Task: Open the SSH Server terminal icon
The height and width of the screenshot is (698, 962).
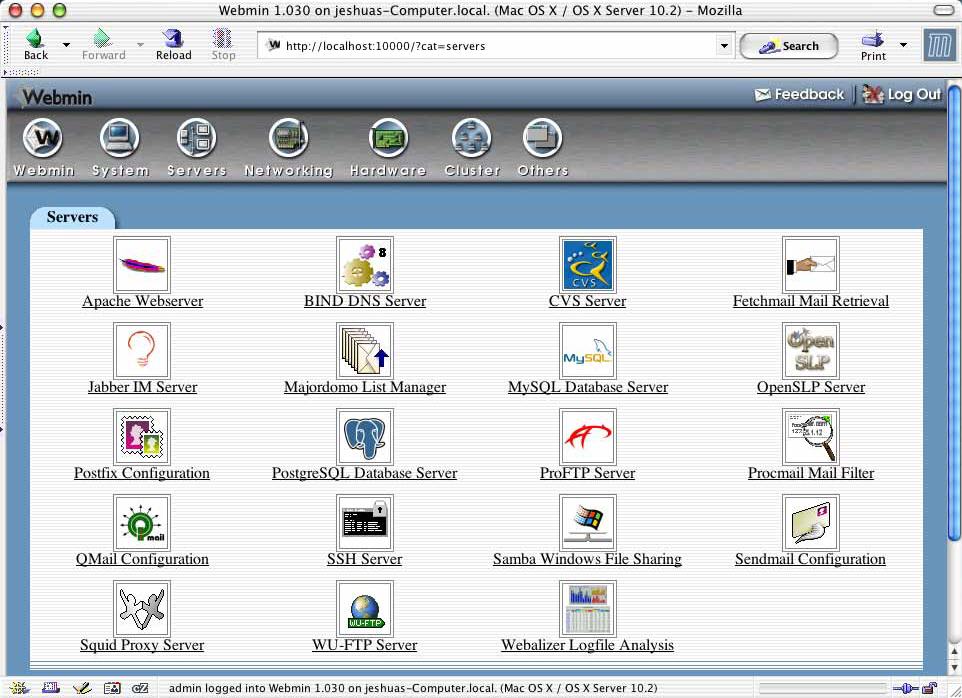Action: (365, 523)
